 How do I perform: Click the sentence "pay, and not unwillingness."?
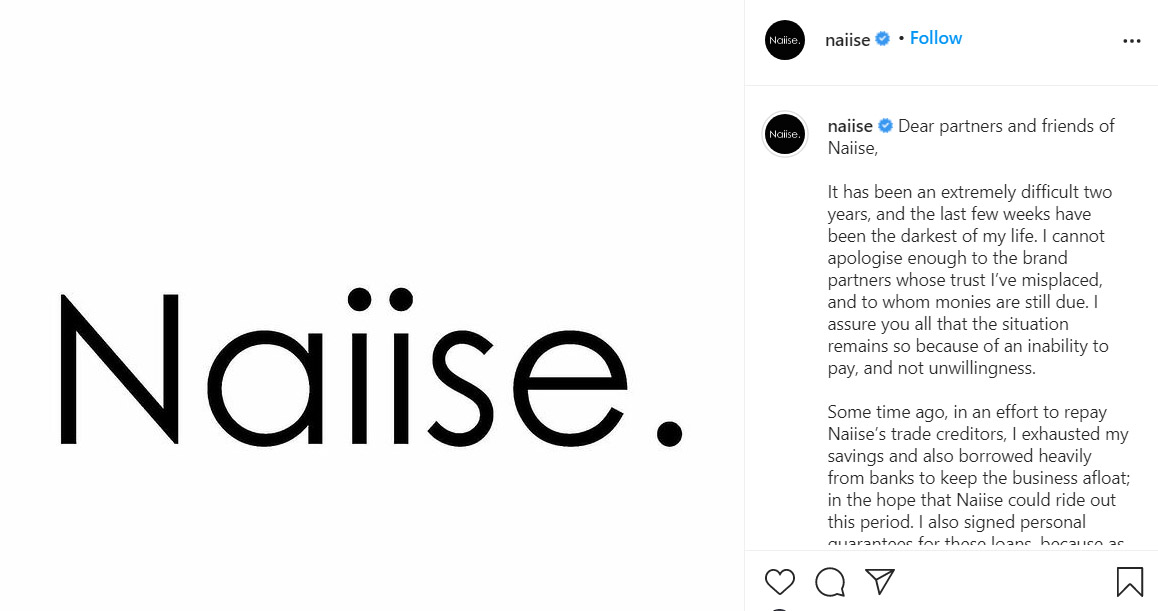(931, 368)
